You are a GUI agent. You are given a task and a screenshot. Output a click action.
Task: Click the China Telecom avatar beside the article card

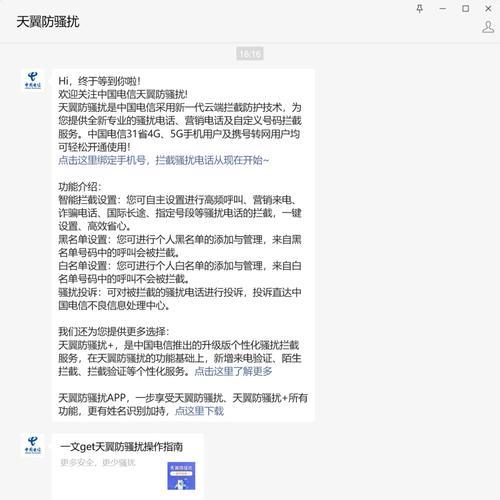[x=33, y=445]
